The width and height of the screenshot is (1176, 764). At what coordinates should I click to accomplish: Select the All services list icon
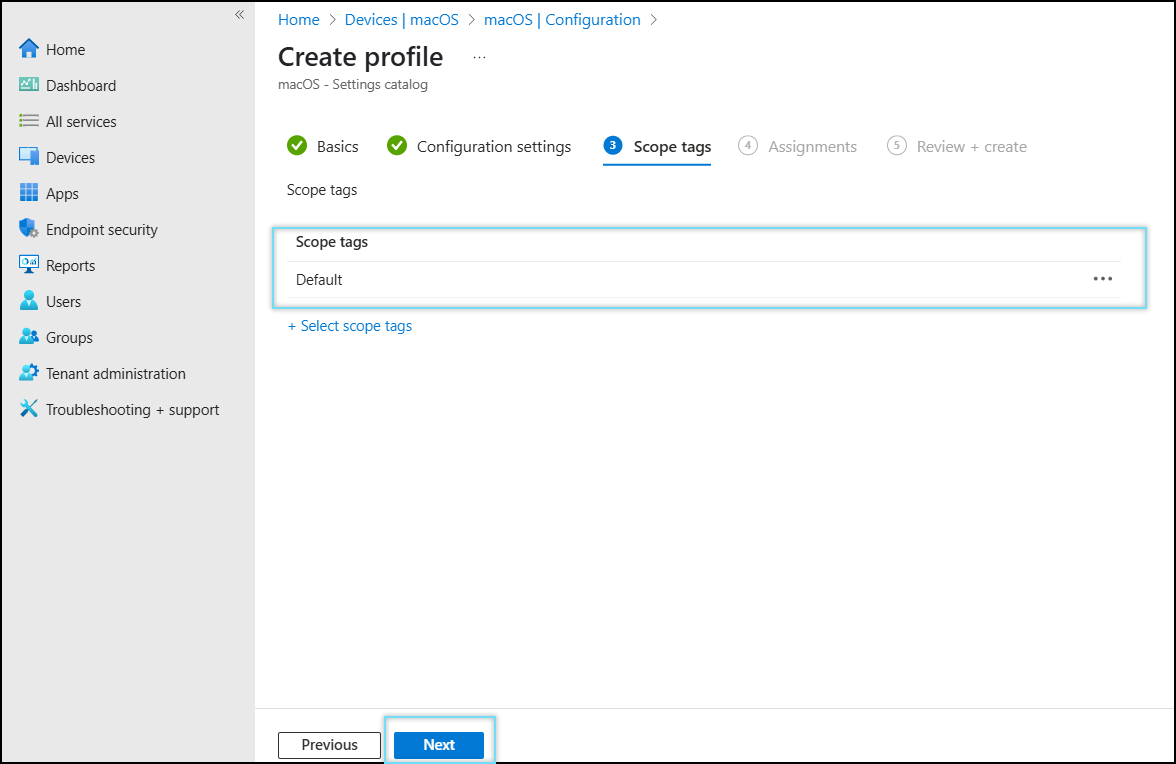[28, 121]
